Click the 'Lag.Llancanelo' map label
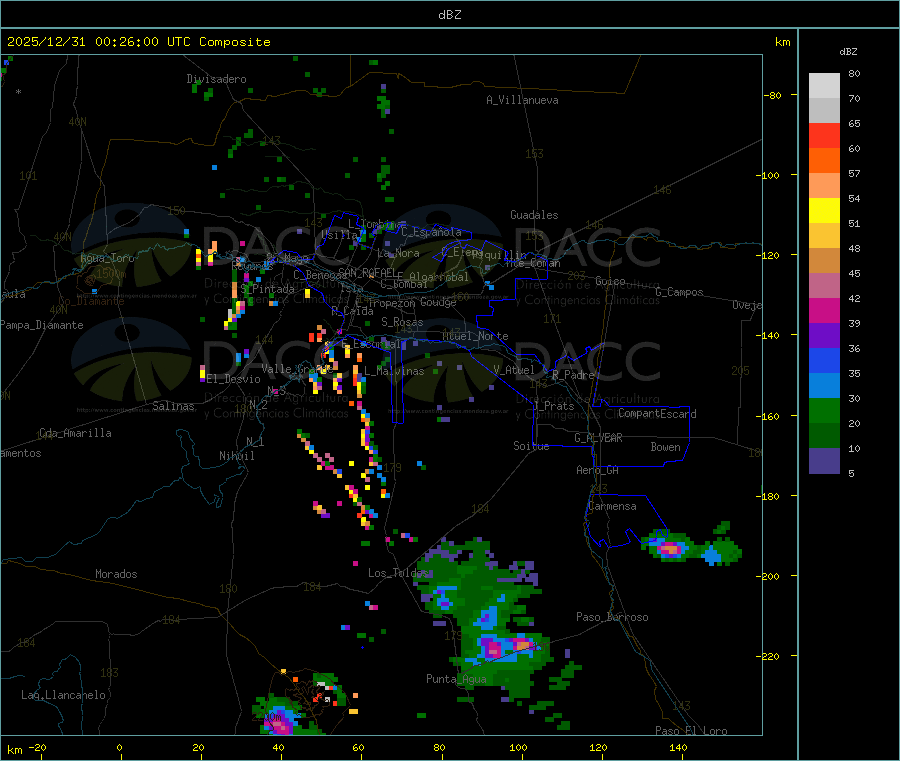Image resolution: width=900 pixels, height=761 pixels. [x=64, y=695]
